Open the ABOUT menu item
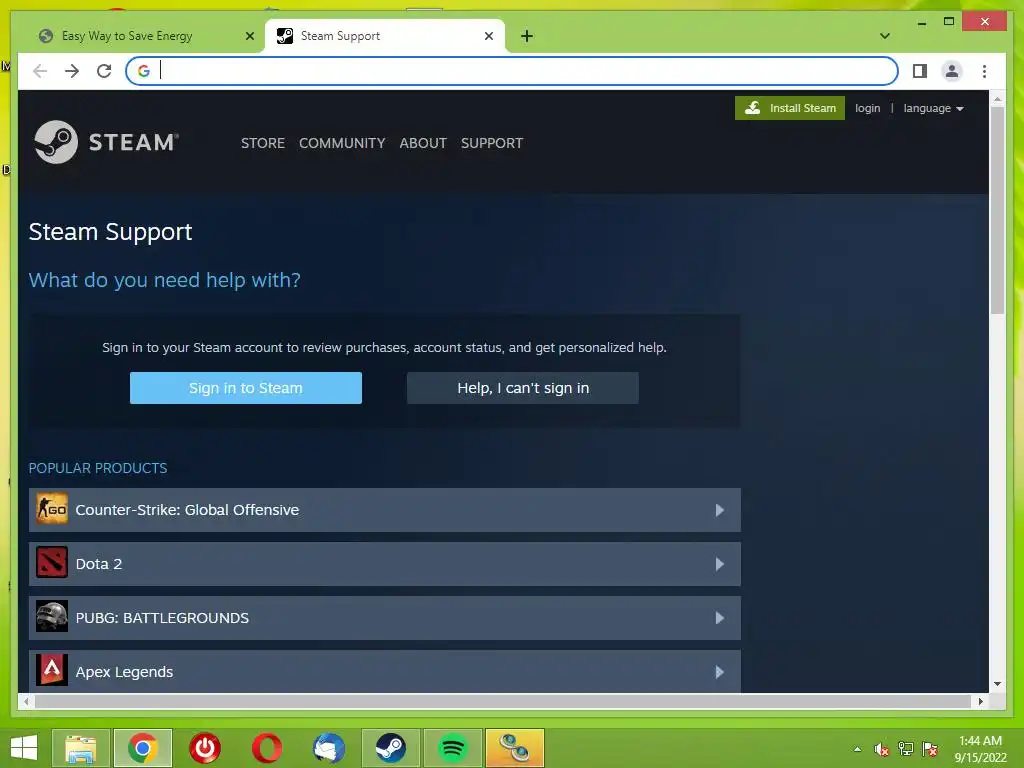 pos(423,143)
